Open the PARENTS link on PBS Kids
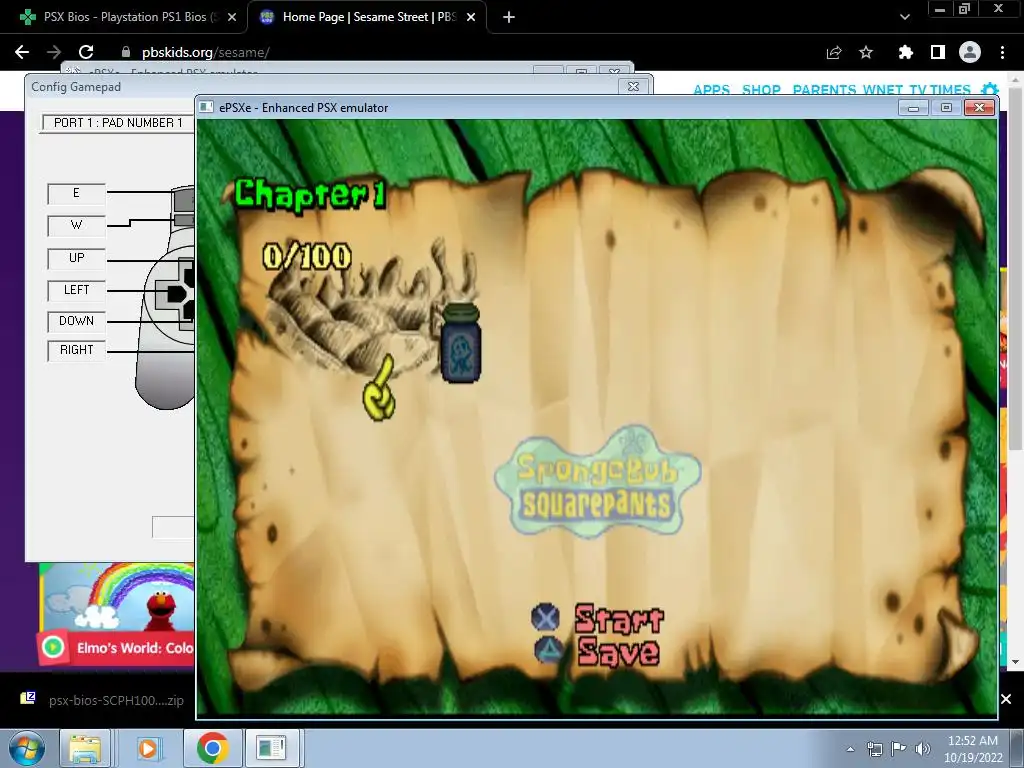Image resolution: width=1024 pixels, height=768 pixels. click(824, 90)
